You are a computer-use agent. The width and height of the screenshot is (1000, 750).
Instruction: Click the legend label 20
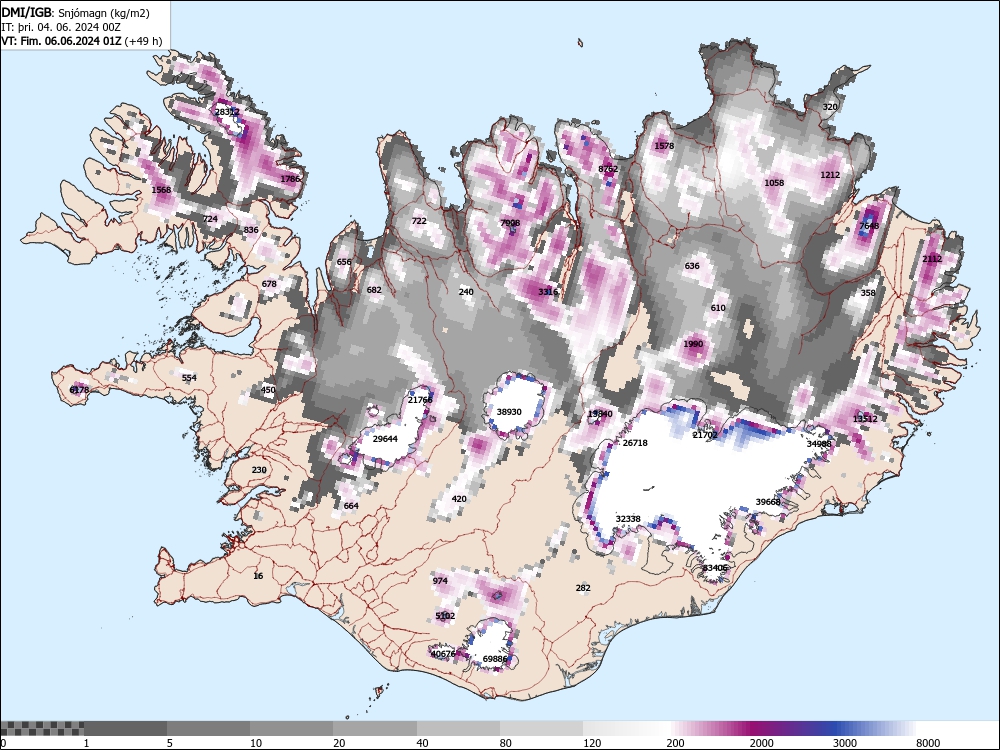click(x=339, y=743)
